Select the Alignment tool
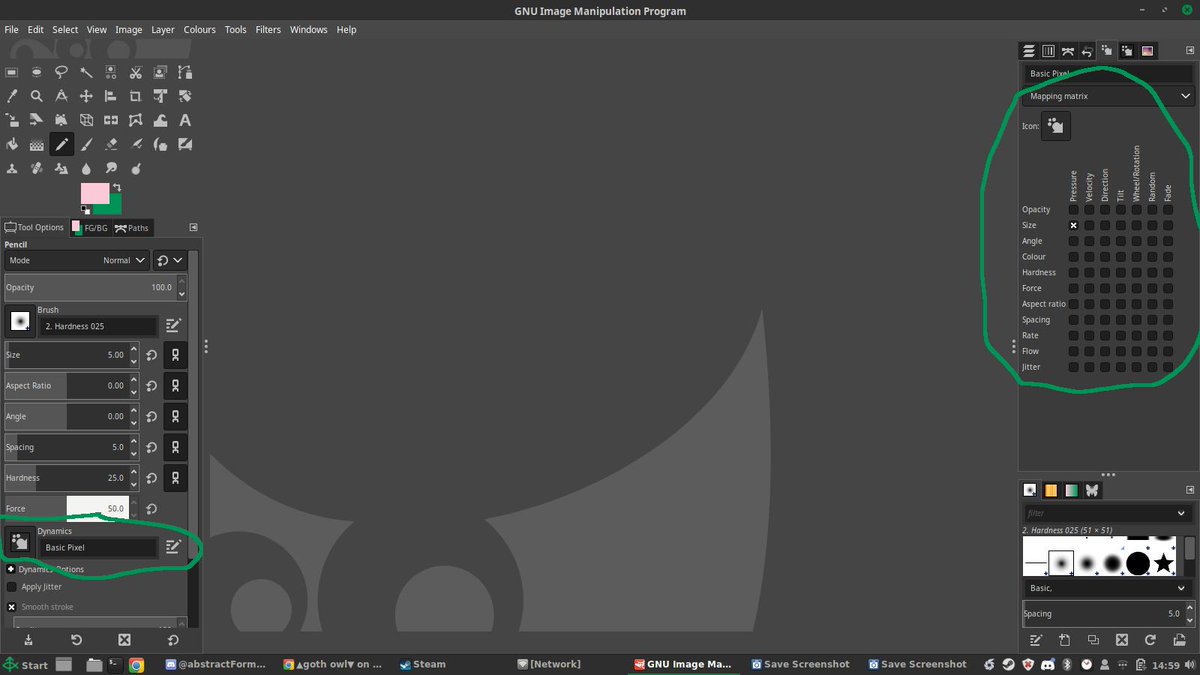Screen dimensions: 1200x675 [x=111, y=96]
